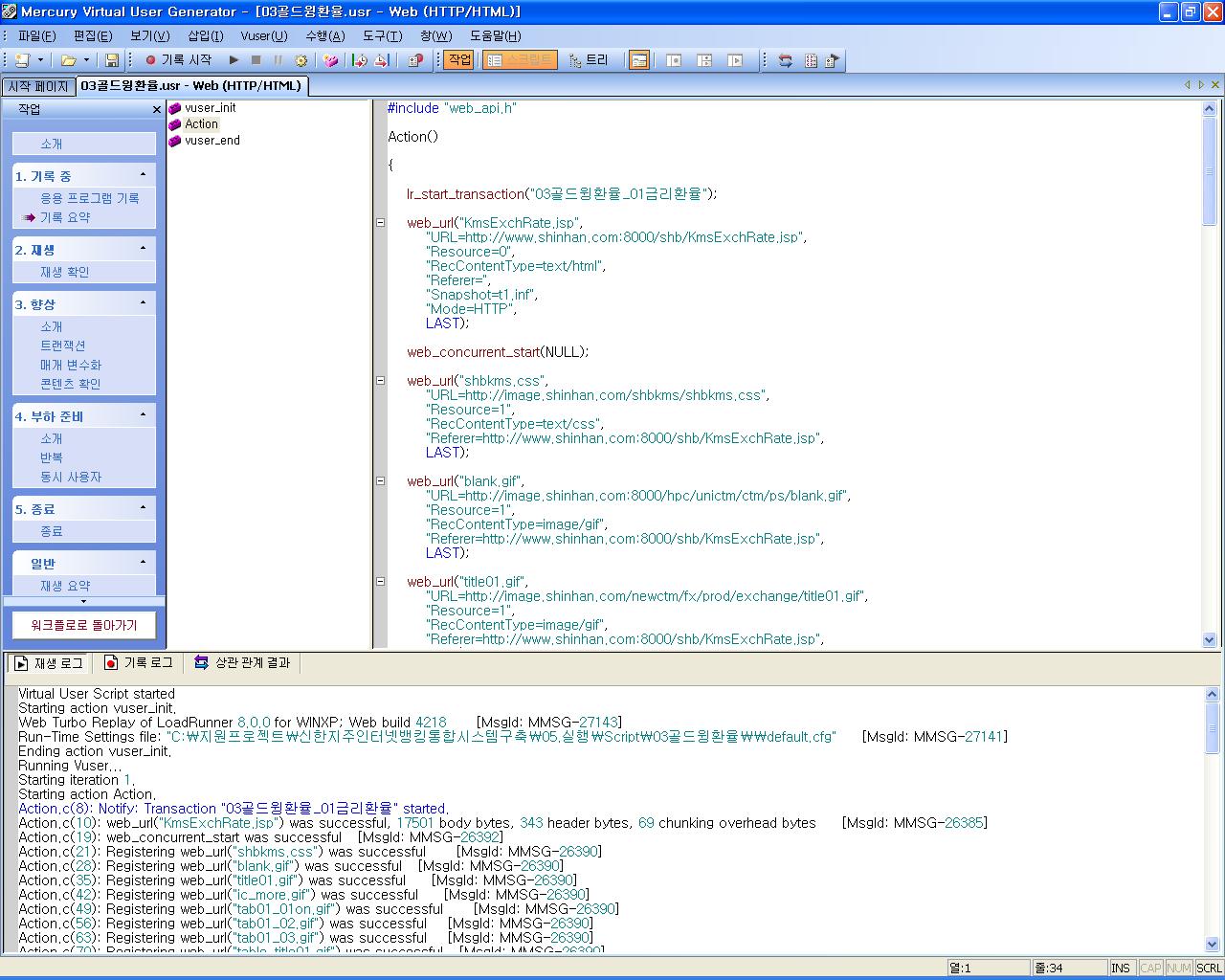Click the stop replay icon
This screenshot has width=1225, height=980.
(256, 60)
